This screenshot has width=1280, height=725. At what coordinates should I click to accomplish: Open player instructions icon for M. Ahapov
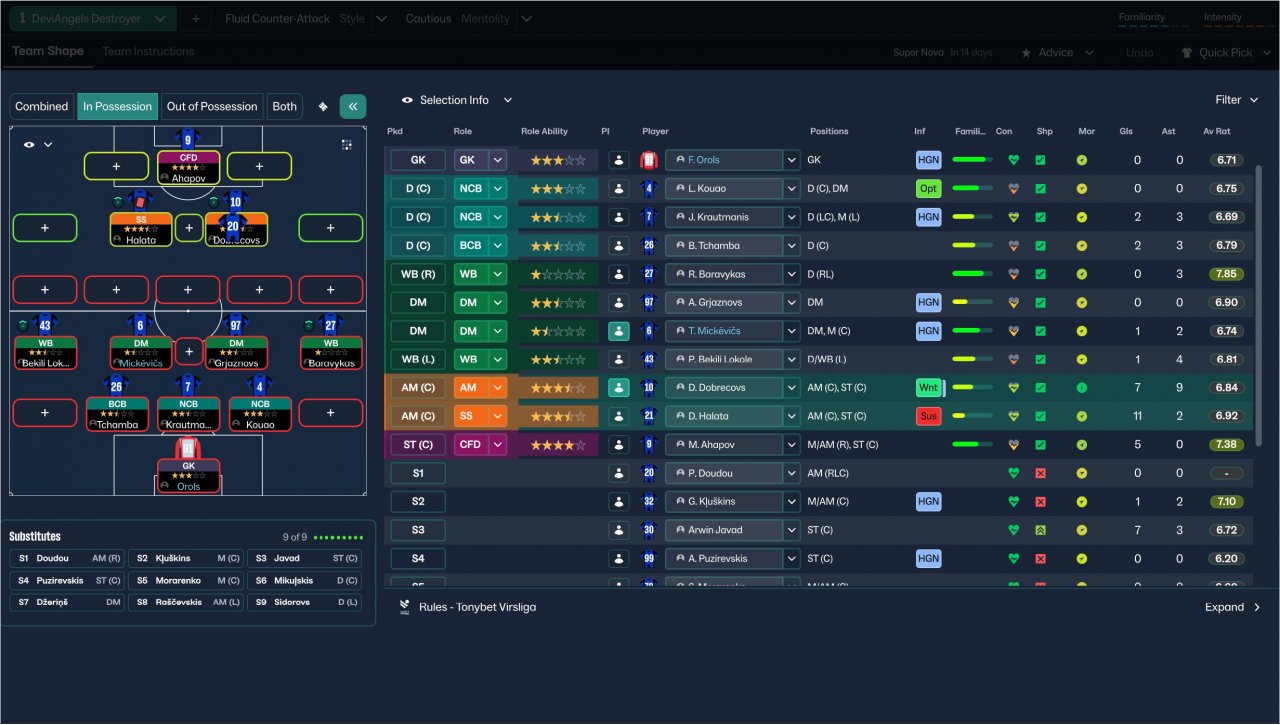pos(619,445)
